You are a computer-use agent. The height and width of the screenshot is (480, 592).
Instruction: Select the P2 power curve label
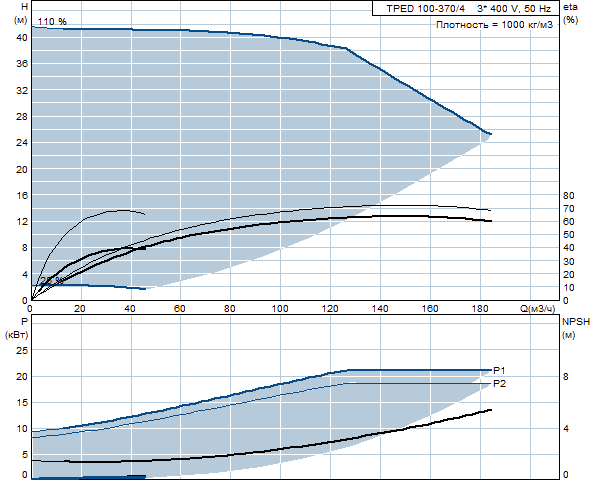click(x=499, y=384)
